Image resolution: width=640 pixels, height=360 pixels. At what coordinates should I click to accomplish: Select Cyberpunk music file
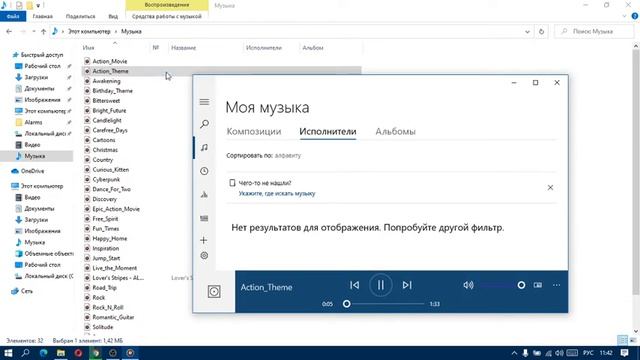point(106,180)
